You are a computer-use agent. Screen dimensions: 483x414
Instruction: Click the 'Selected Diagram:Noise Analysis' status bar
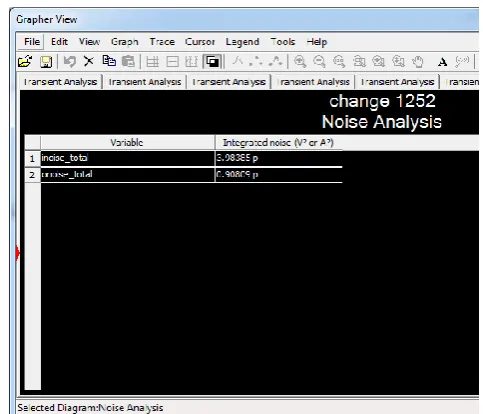click(90, 407)
